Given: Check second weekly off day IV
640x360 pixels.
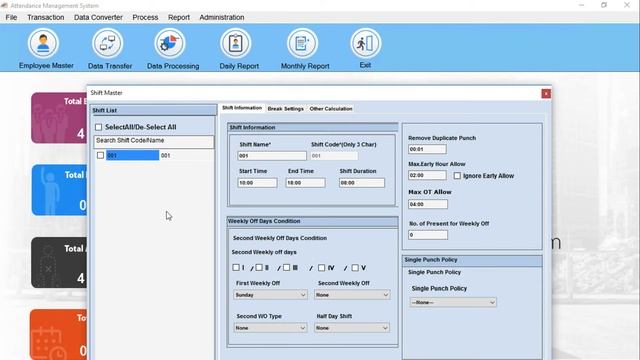Looking at the screenshot, I should pos(322,268).
